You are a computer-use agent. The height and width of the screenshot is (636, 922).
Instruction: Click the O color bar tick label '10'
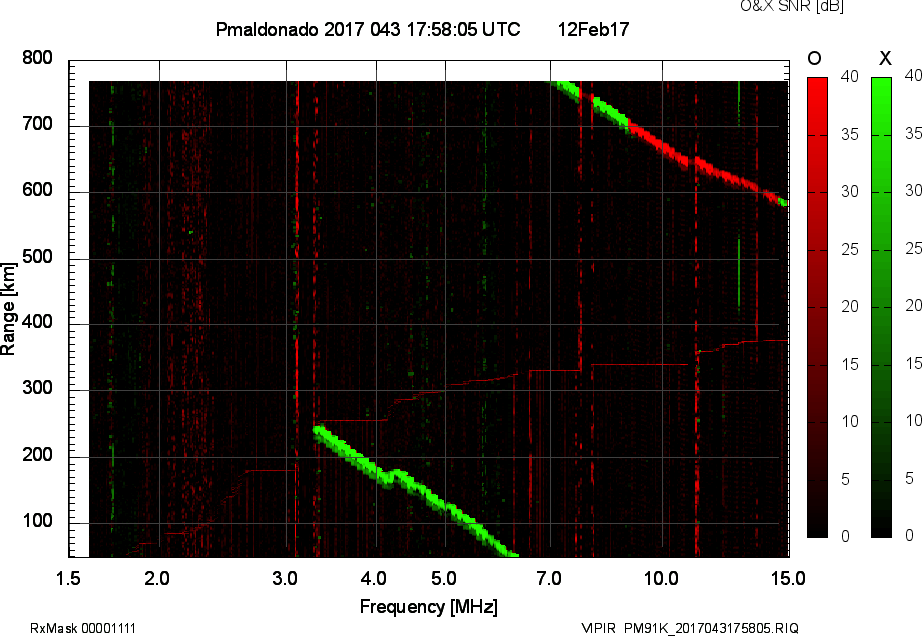click(x=849, y=422)
